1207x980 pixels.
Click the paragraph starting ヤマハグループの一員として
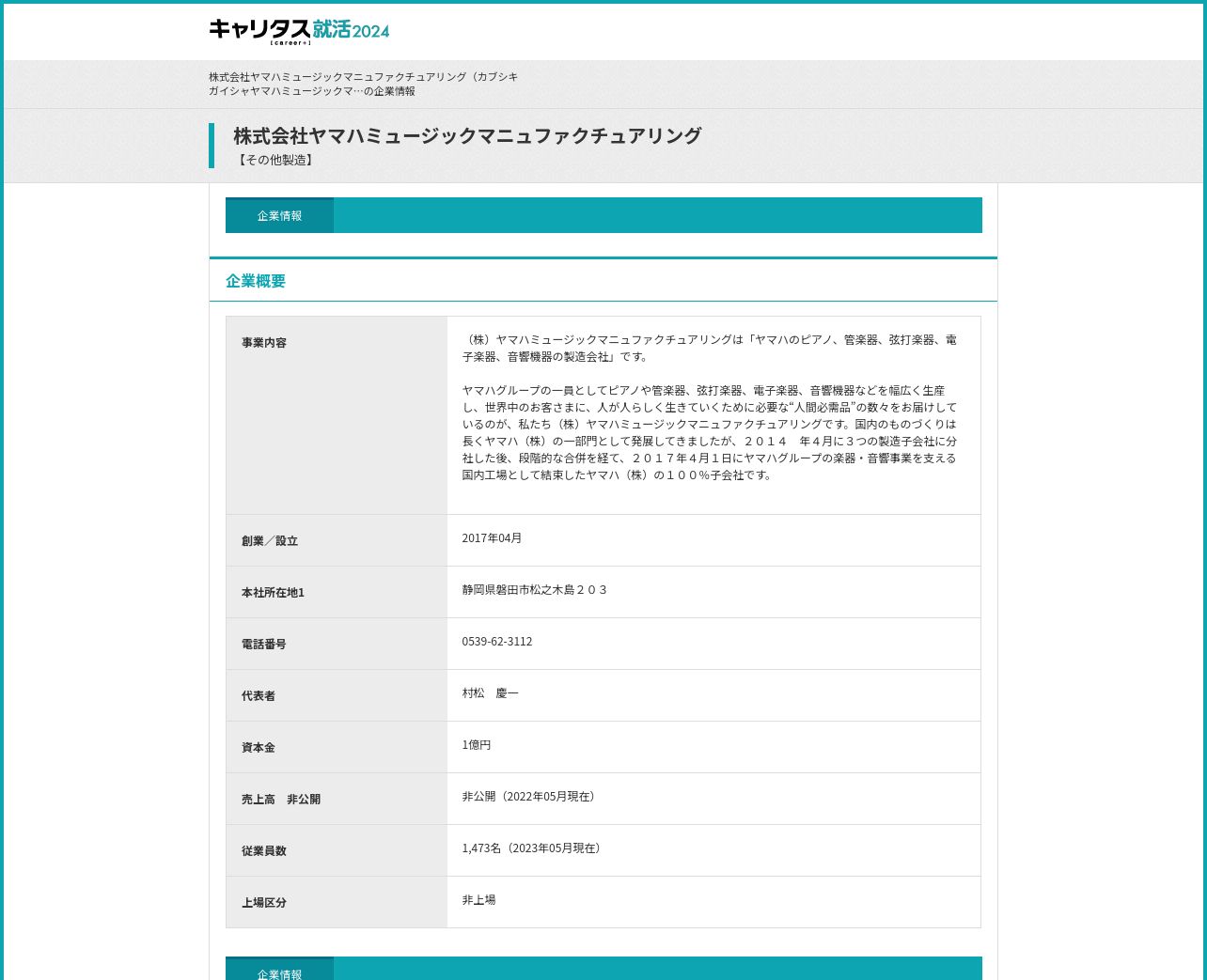coord(710,433)
